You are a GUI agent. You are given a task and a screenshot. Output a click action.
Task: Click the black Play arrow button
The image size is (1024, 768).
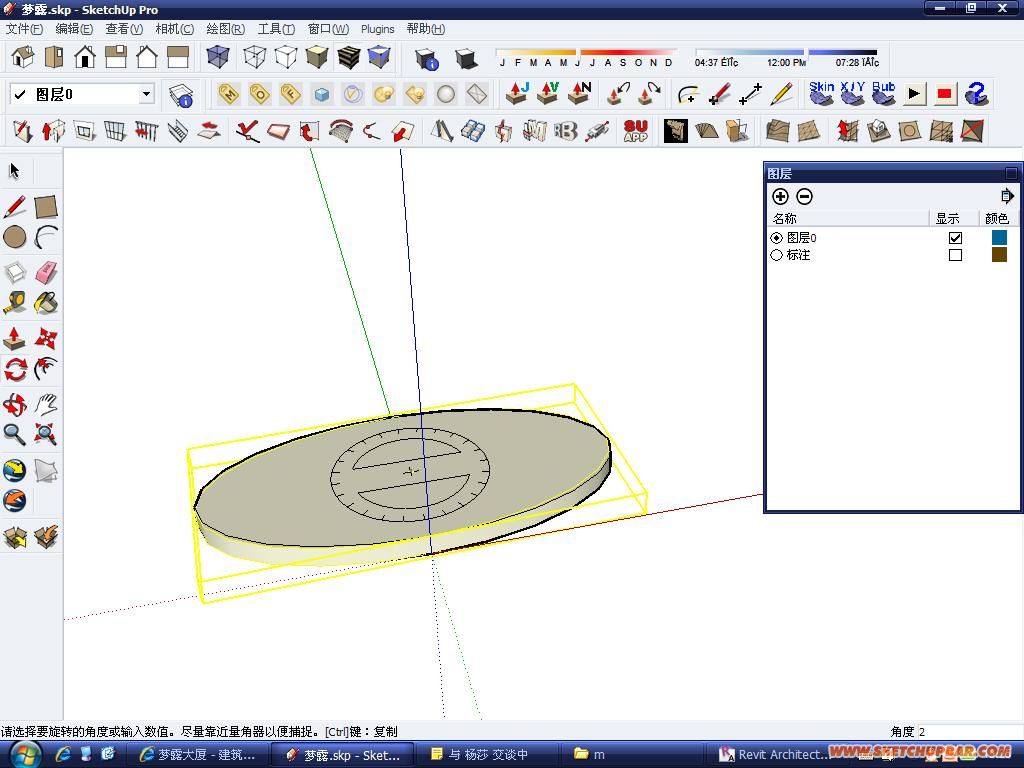914,94
